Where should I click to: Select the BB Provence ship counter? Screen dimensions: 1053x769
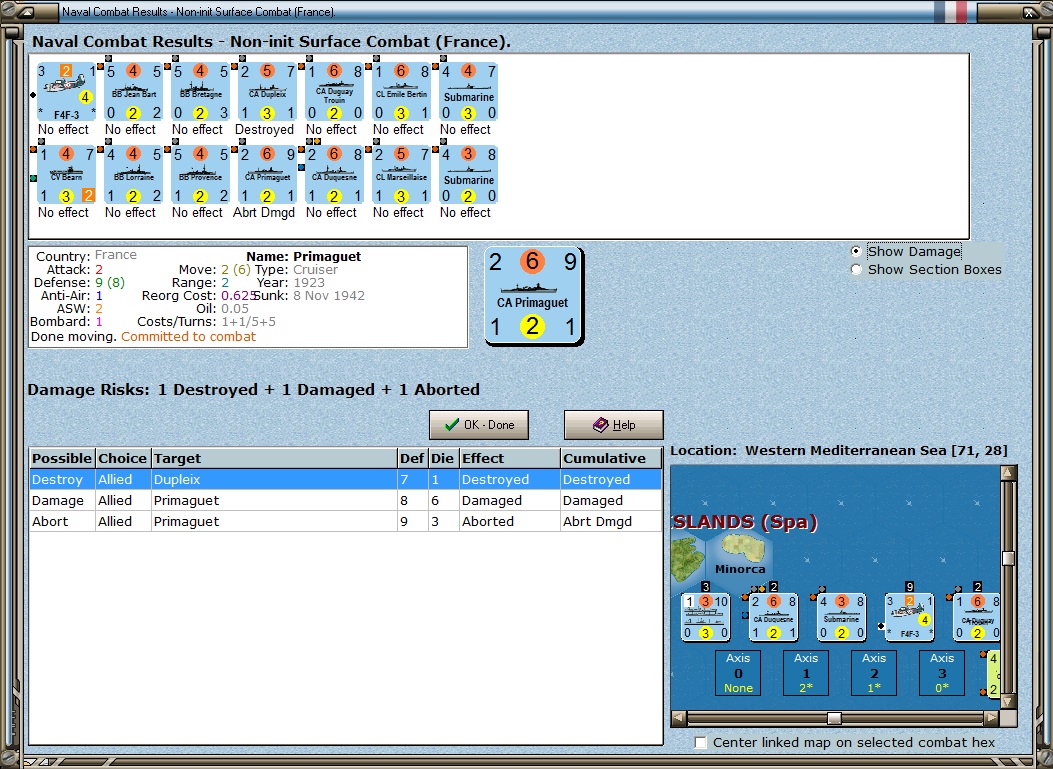(200, 175)
